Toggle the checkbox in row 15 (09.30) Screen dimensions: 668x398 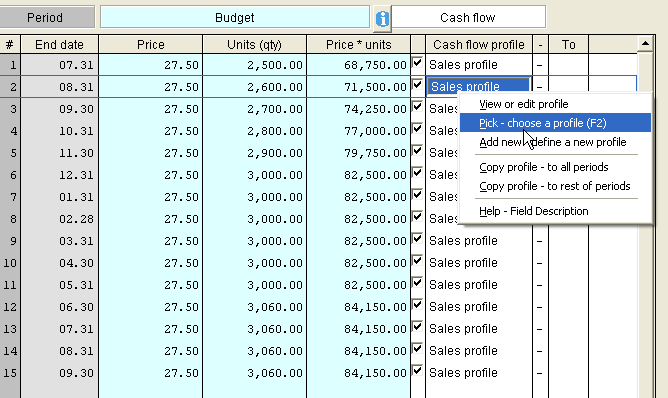click(418, 371)
